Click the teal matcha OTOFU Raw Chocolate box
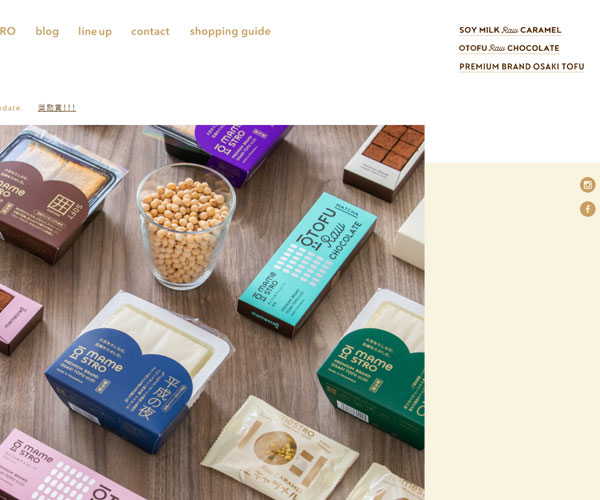600x500 pixels. (x=307, y=265)
